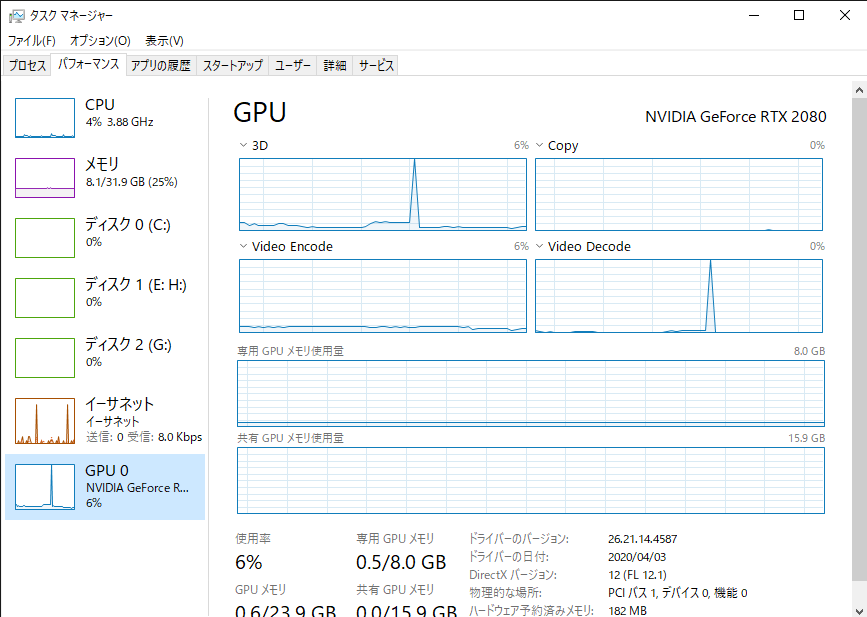
Task: Click the 8.0 GB dedicated memory maximum label
Action: click(x=809, y=351)
